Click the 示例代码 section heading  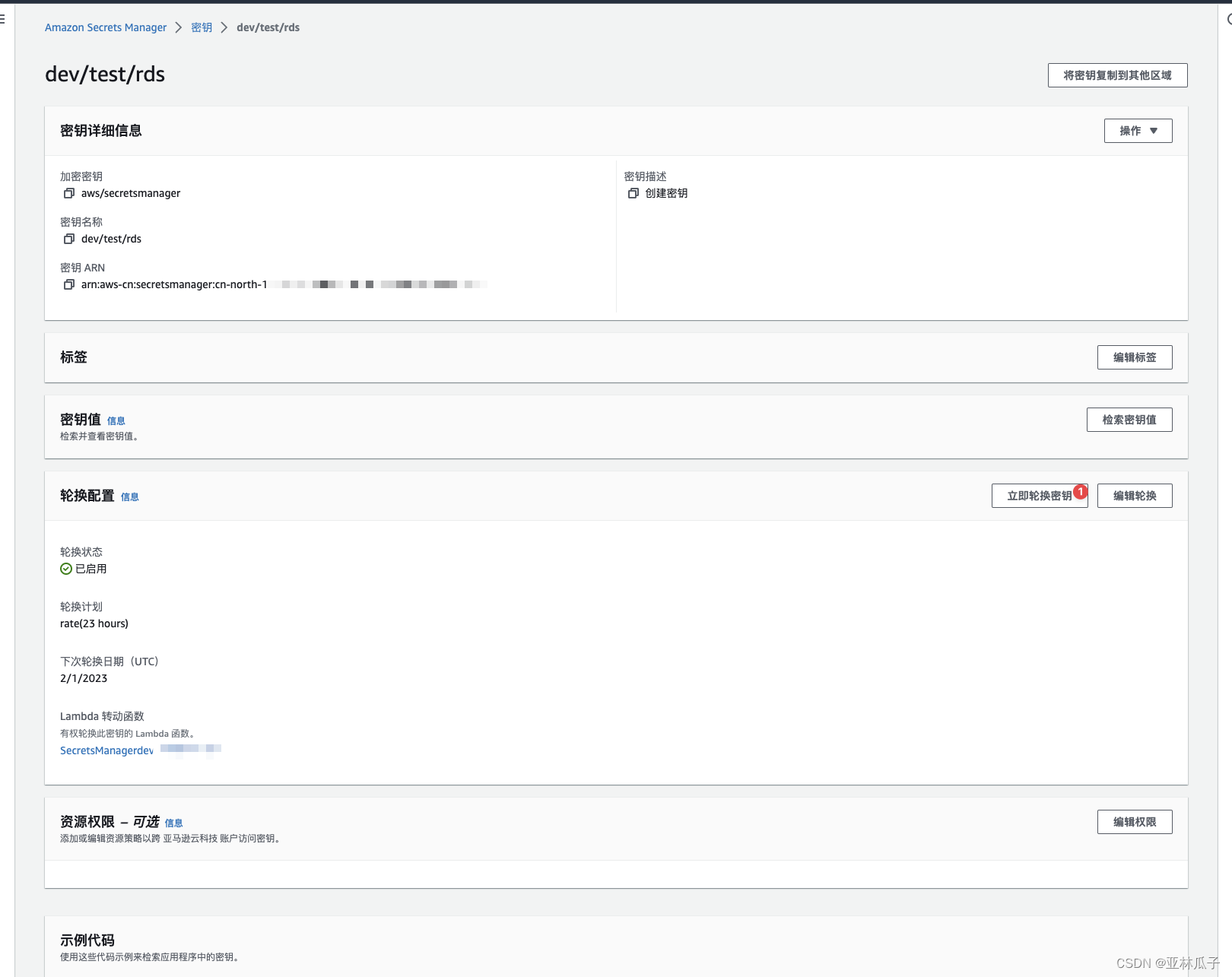(87, 941)
